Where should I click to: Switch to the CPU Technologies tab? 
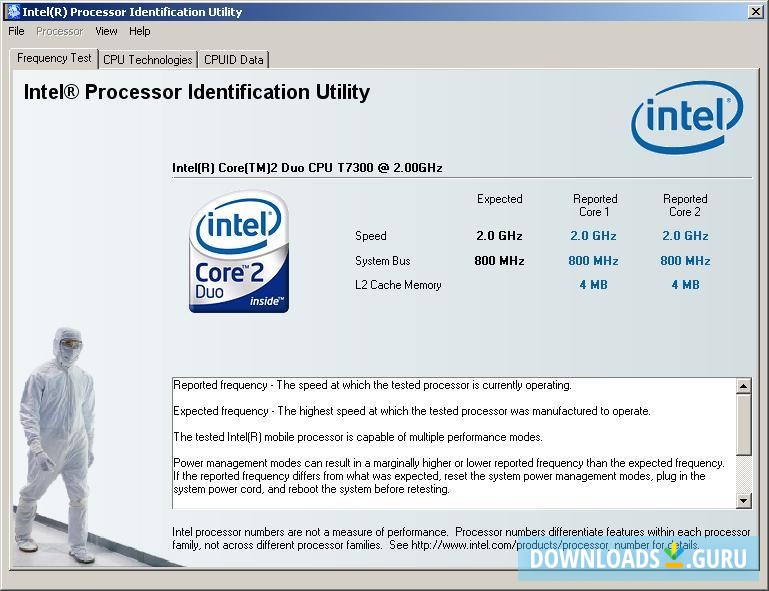(148, 60)
